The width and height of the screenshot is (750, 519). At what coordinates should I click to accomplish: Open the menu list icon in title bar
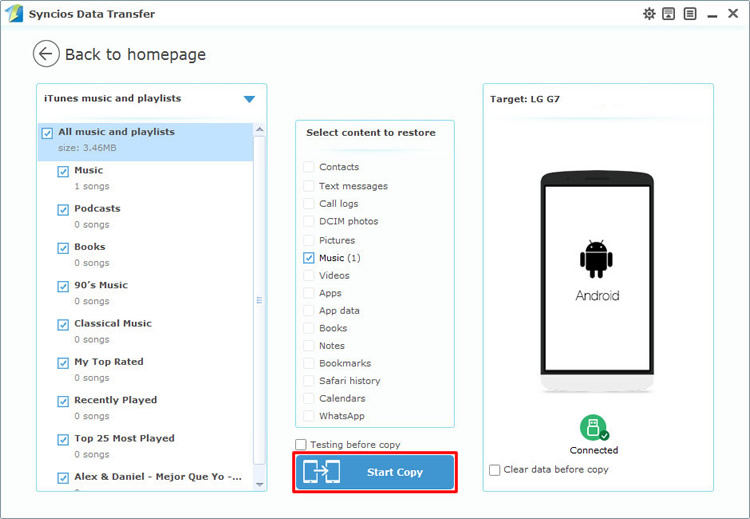pyautogui.click(x=690, y=13)
